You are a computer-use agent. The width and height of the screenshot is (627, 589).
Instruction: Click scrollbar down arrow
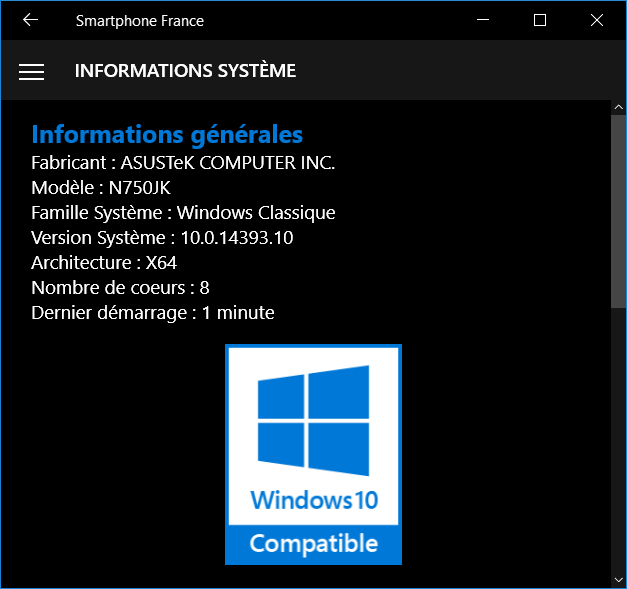coord(619,580)
